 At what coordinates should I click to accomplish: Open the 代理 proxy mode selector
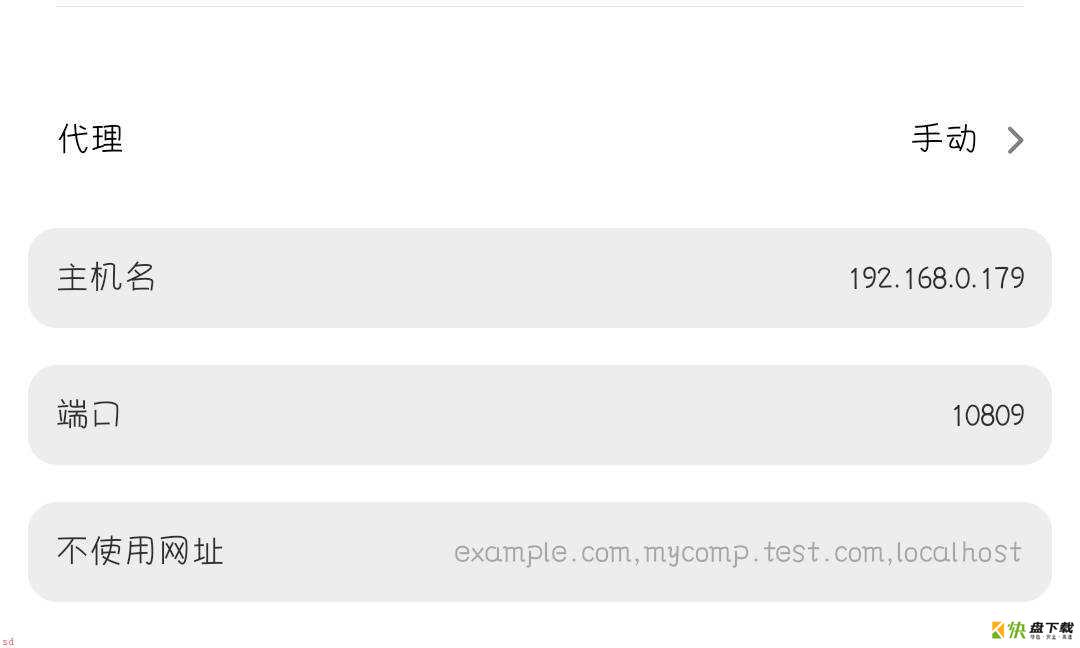540,140
